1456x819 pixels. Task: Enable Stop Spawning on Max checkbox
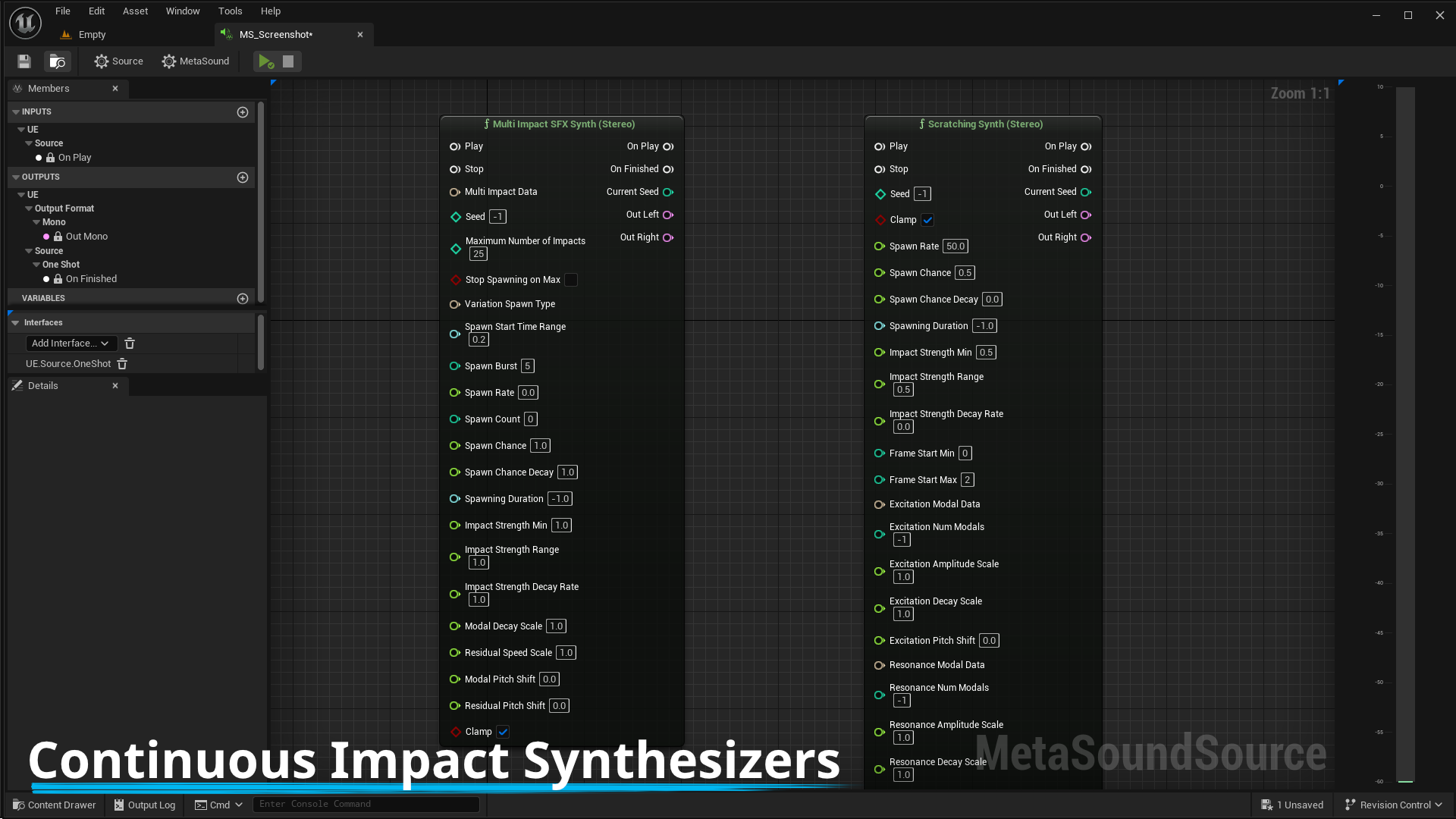pyautogui.click(x=572, y=280)
